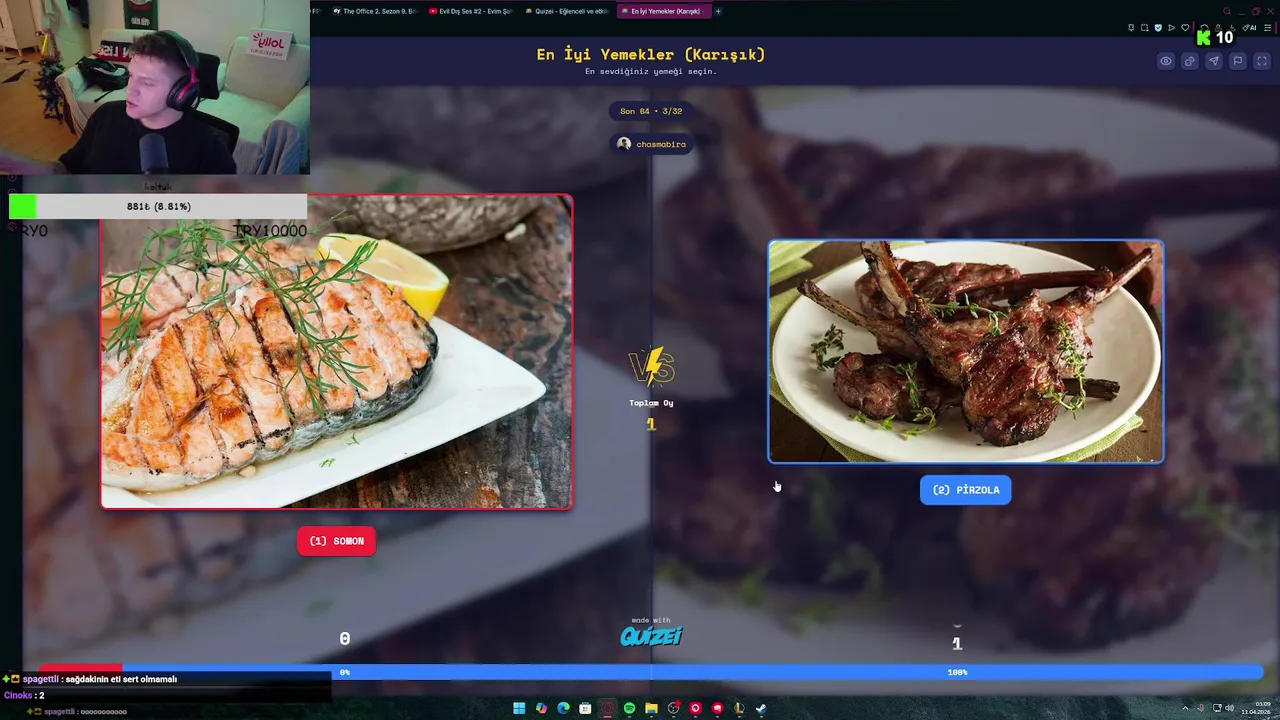Open Copilot from the taskbar
Image resolution: width=1280 pixels, height=720 pixels.
[x=541, y=708]
